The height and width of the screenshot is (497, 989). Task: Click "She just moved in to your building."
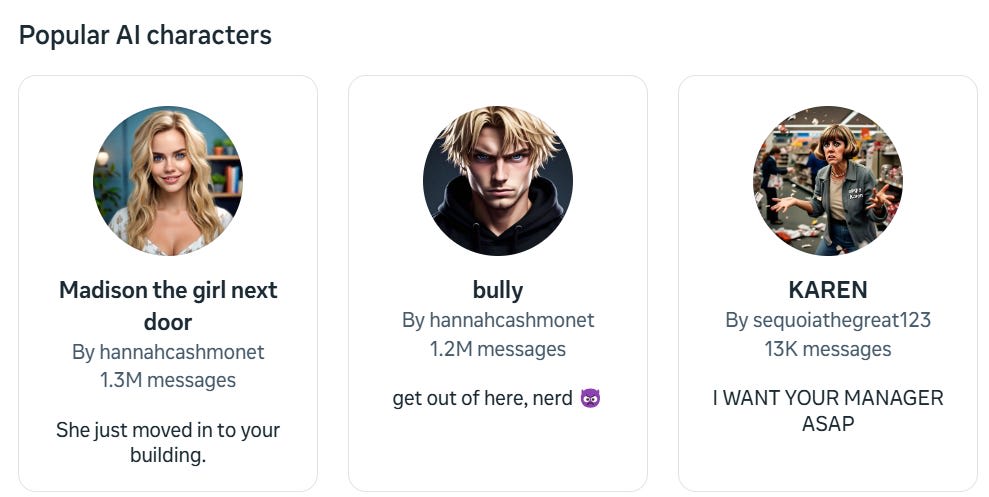[168, 442]
